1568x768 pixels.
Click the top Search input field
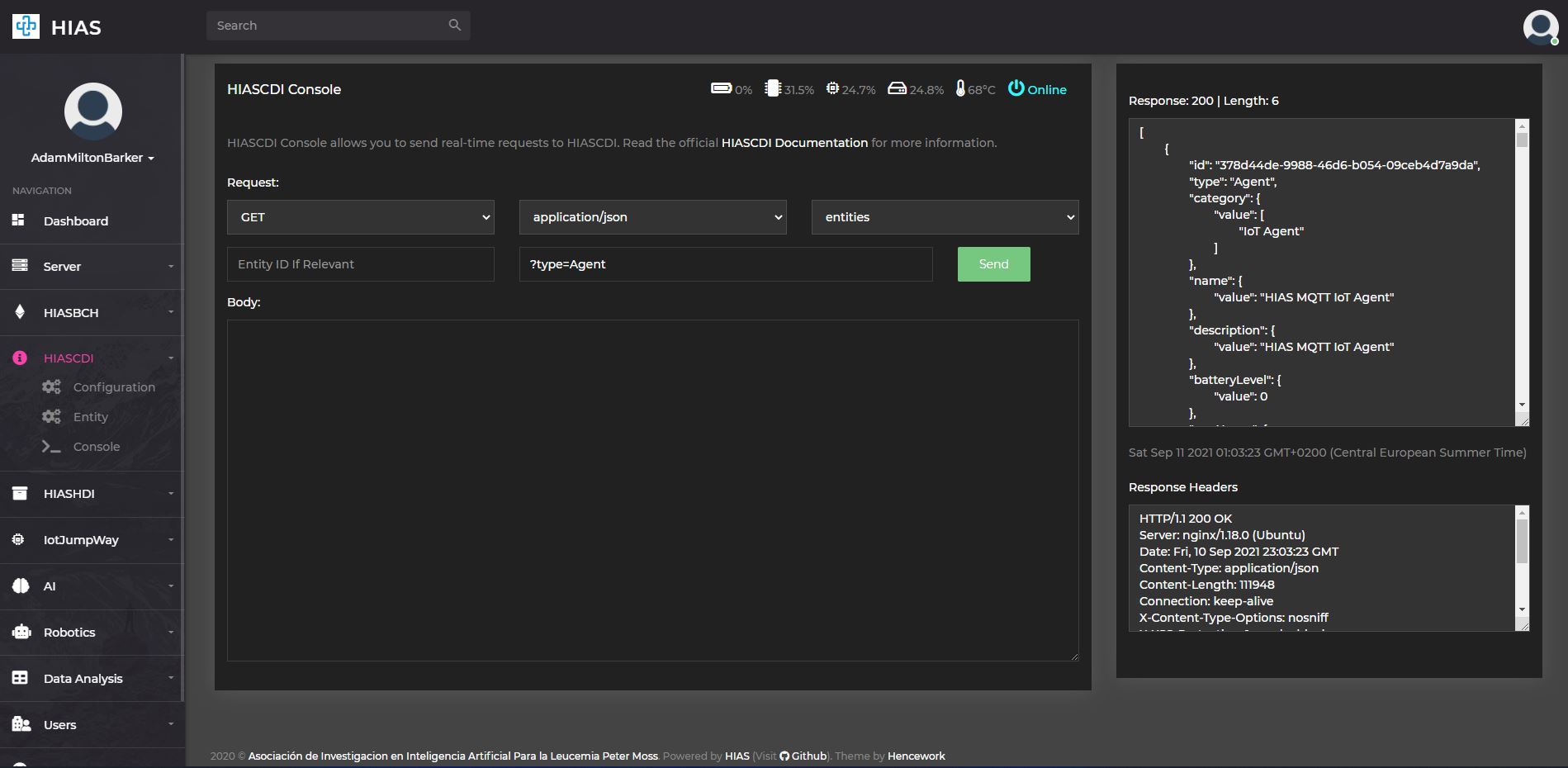pyautogui.click(x=339, y=26)
